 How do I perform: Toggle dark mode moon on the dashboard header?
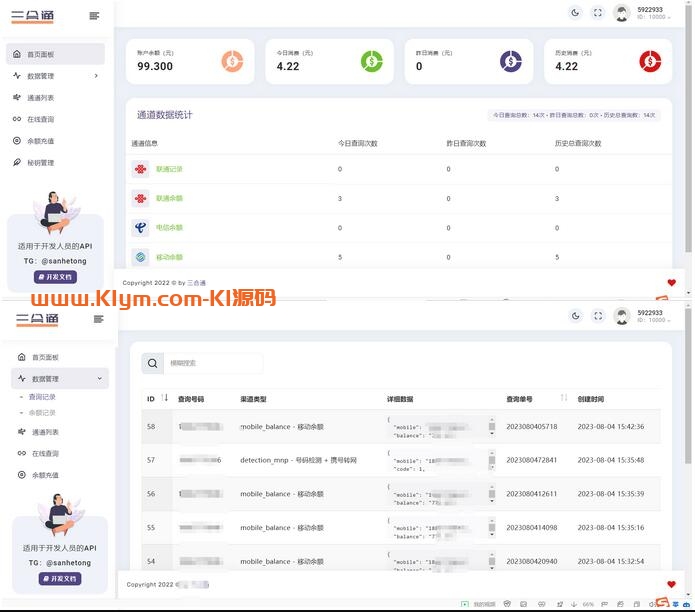[575, 13]
